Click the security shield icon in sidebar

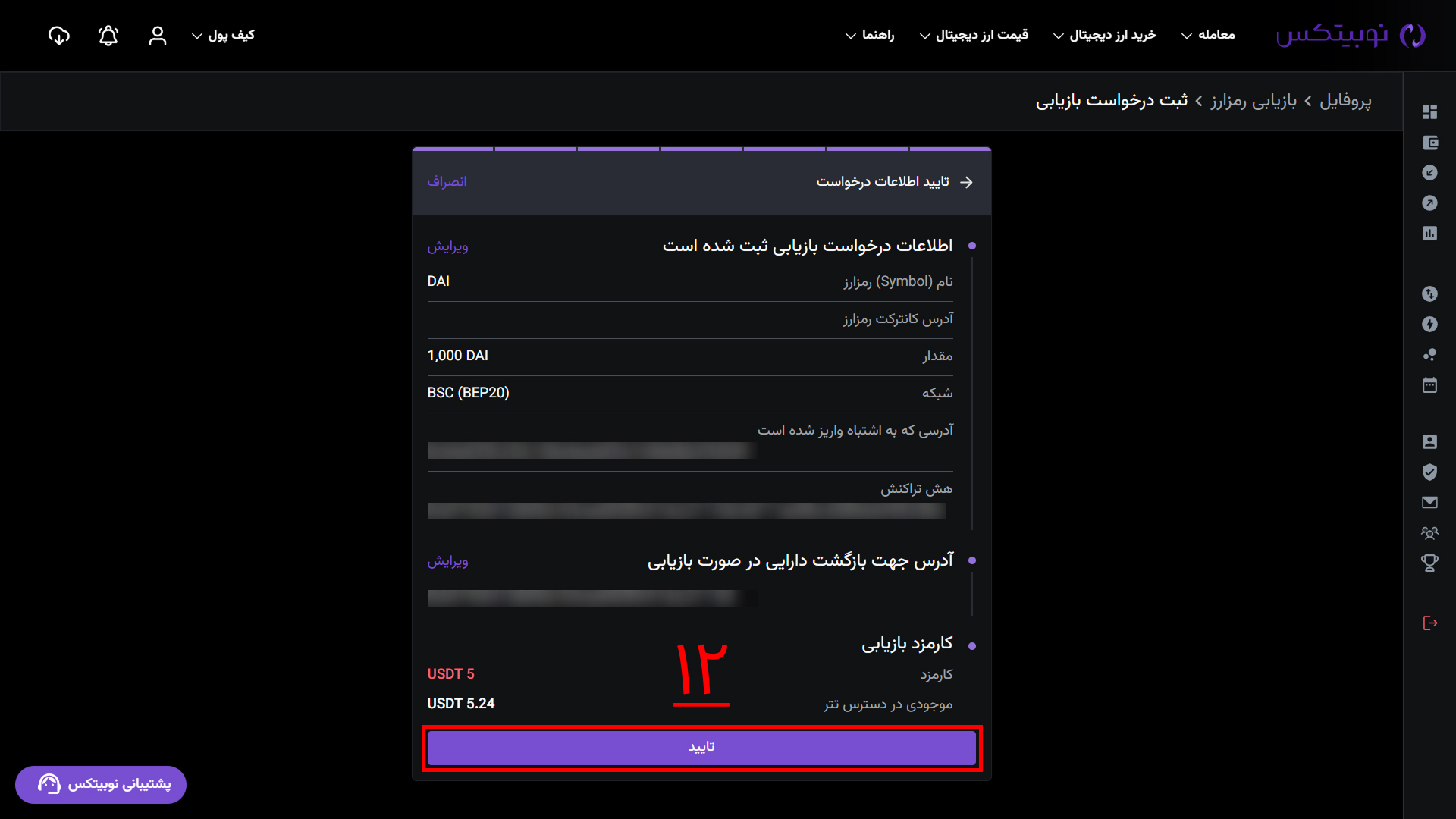pos(1429,472)
